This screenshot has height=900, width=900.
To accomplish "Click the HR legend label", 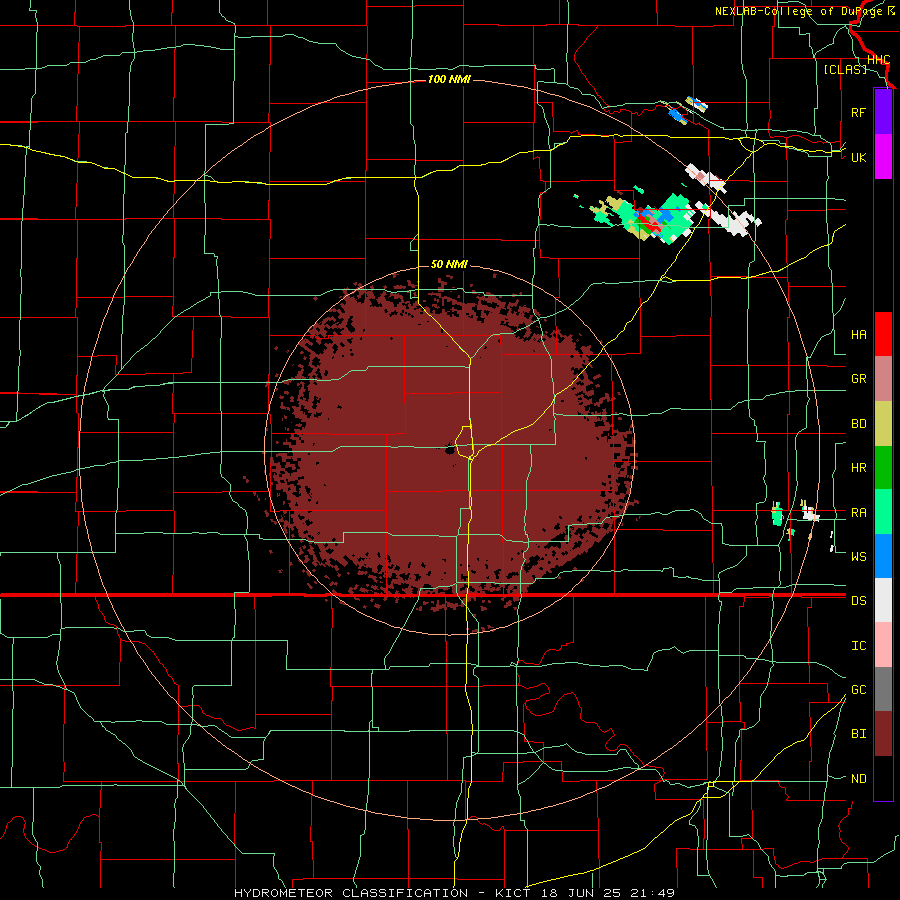I will [858, 468].
